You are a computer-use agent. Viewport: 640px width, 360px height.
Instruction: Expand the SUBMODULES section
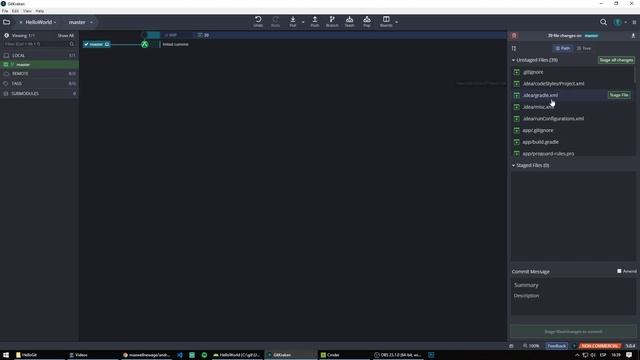39,93
